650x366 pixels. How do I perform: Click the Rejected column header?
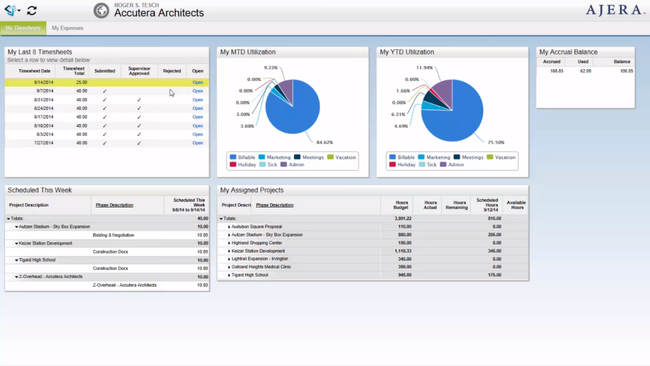(x=172, y=71)
